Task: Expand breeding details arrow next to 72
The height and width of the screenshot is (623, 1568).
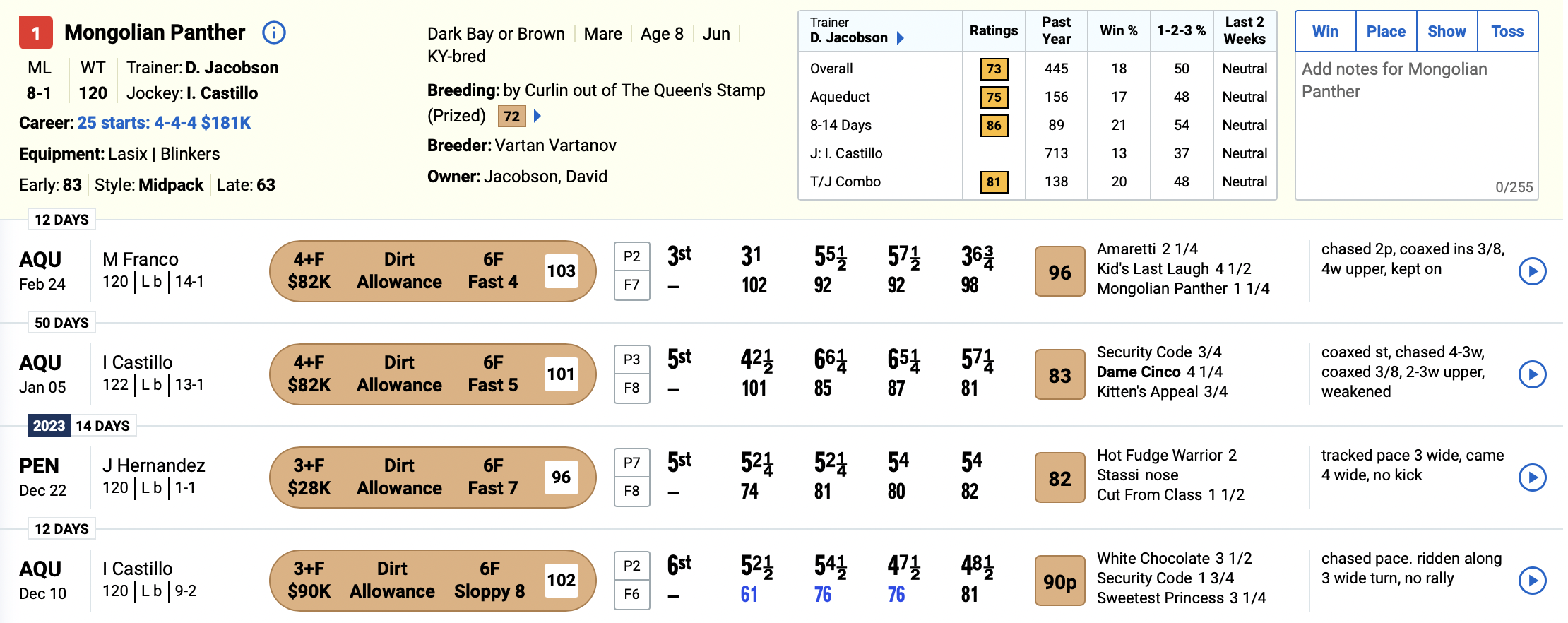Action: coord(537,116)
